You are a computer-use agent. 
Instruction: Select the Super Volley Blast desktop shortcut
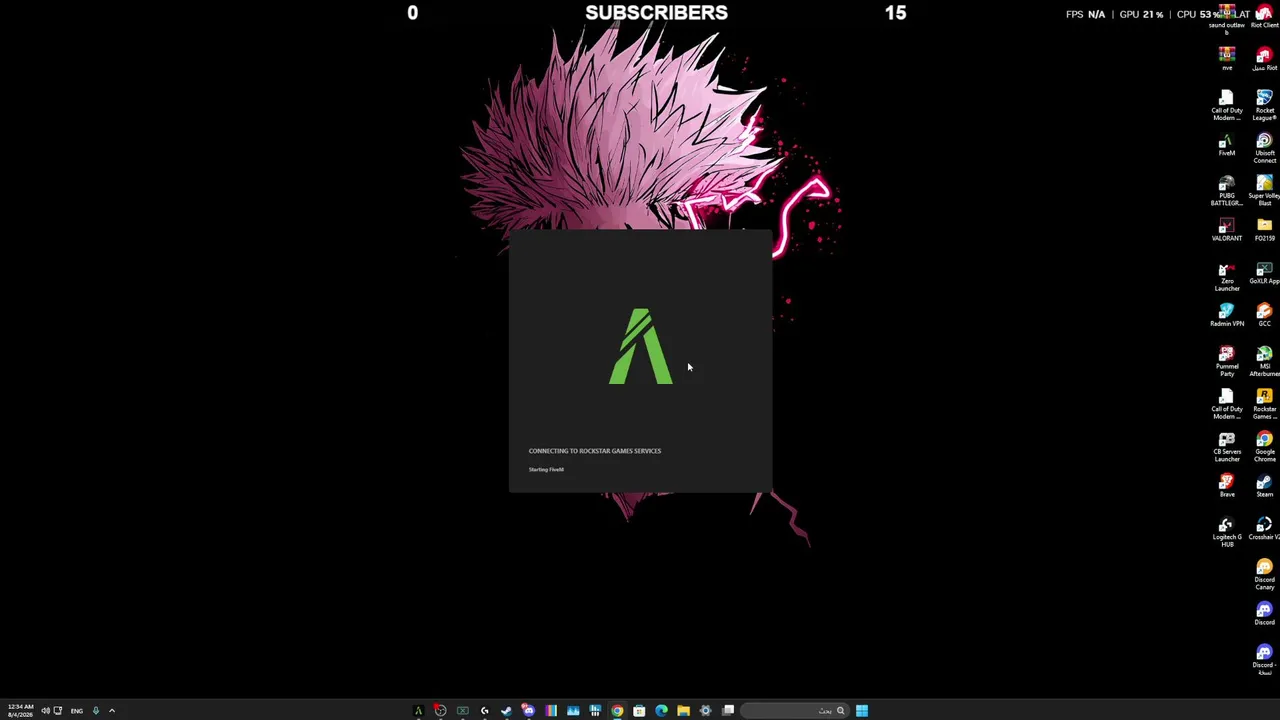point(1265,191)
